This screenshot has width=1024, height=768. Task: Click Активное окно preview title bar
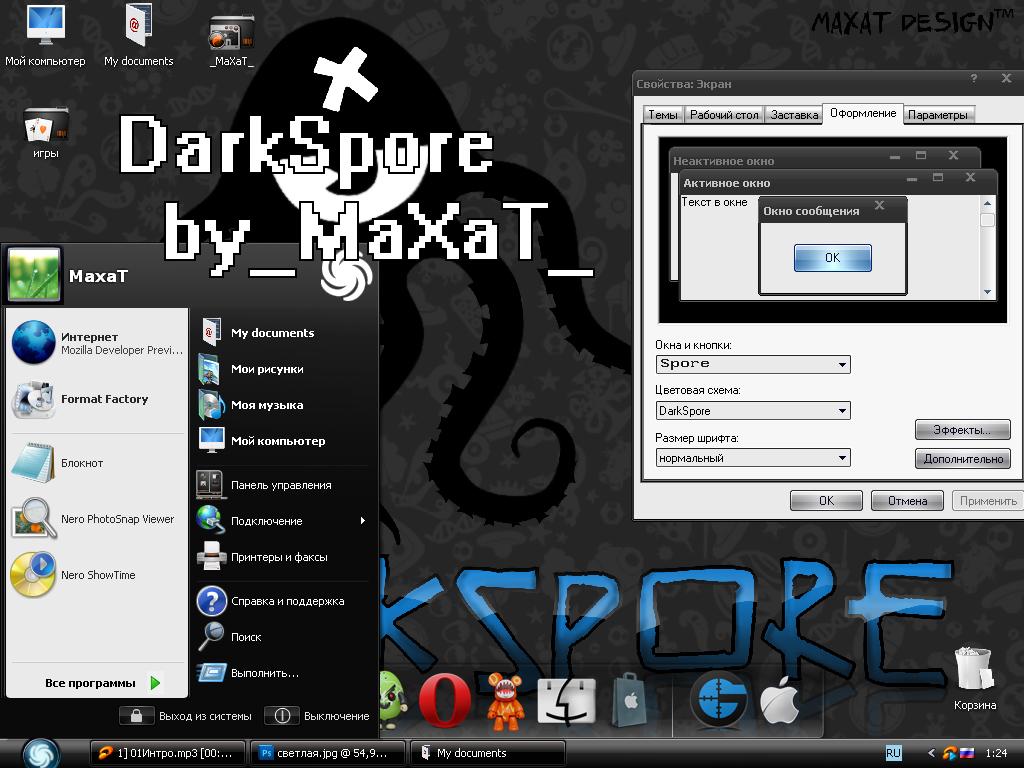click(838, 182)
